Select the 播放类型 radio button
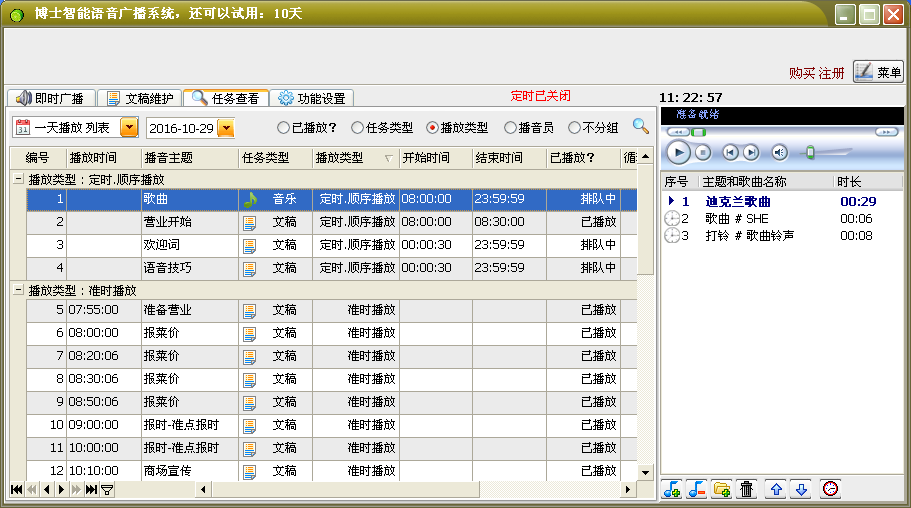 tap(432, 127)
